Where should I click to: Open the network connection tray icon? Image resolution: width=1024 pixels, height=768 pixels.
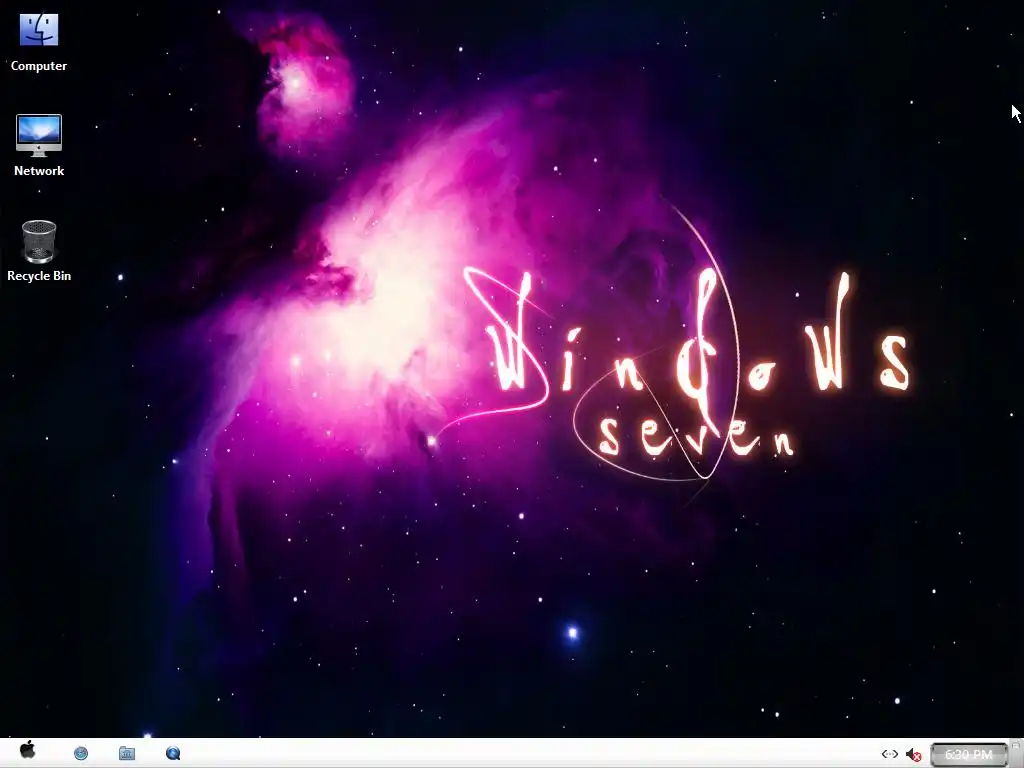tap(889, 754)
